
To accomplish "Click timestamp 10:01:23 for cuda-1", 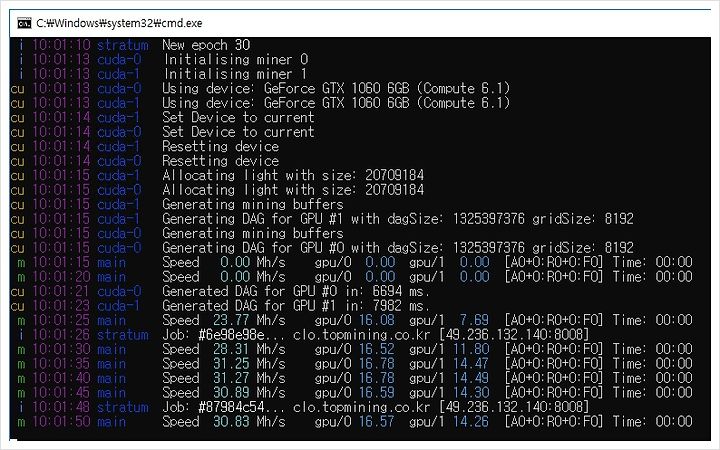I will tap(62, 306).
